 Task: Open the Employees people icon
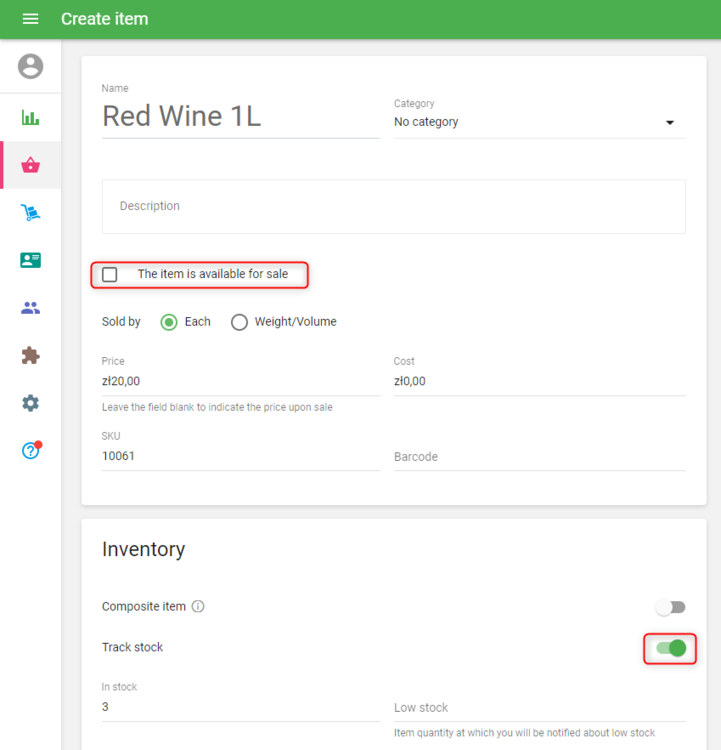coord(30,308)
